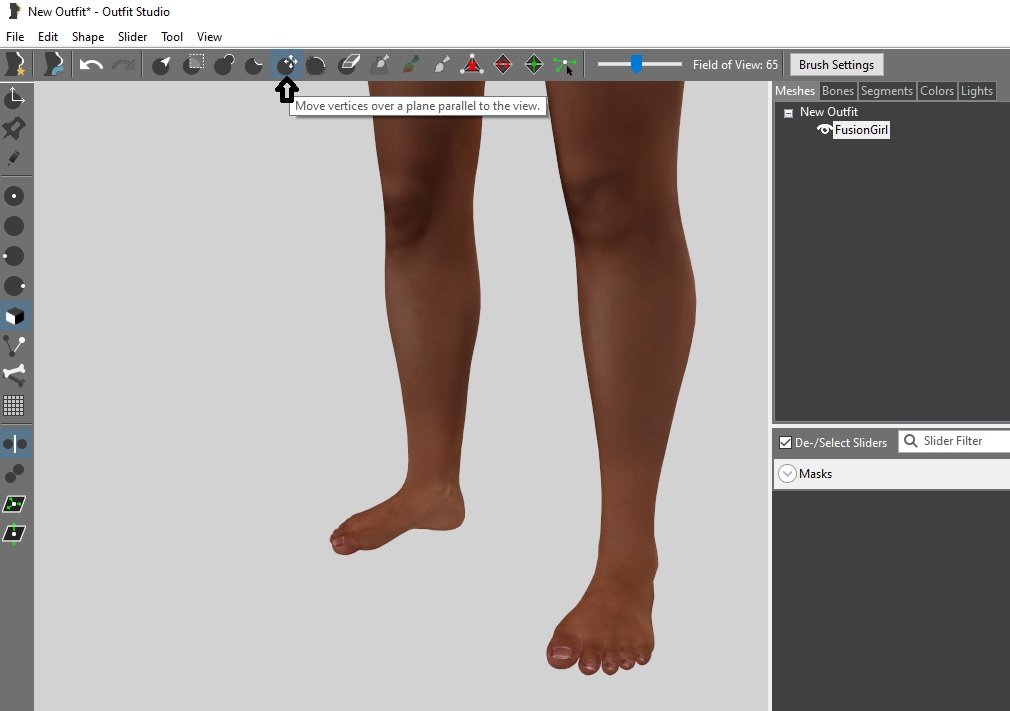Click the New Project icon with star
Viewport: 1010px width, 711px height.
(15, 65)
